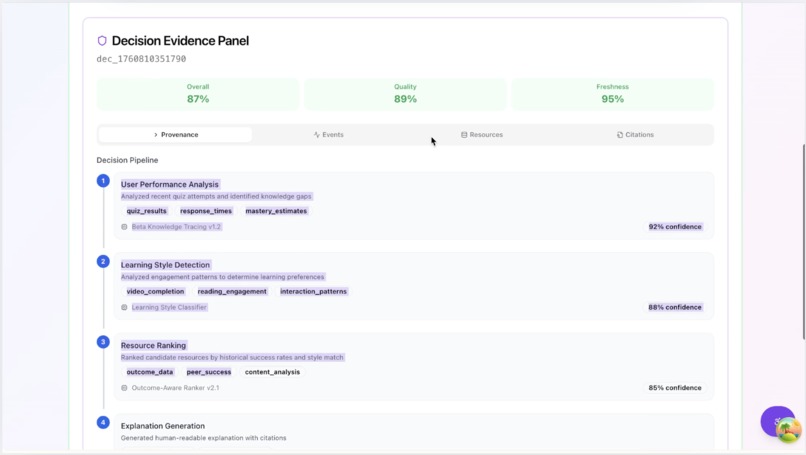
Task: Open the Events tab
Action: click(328, 135)
